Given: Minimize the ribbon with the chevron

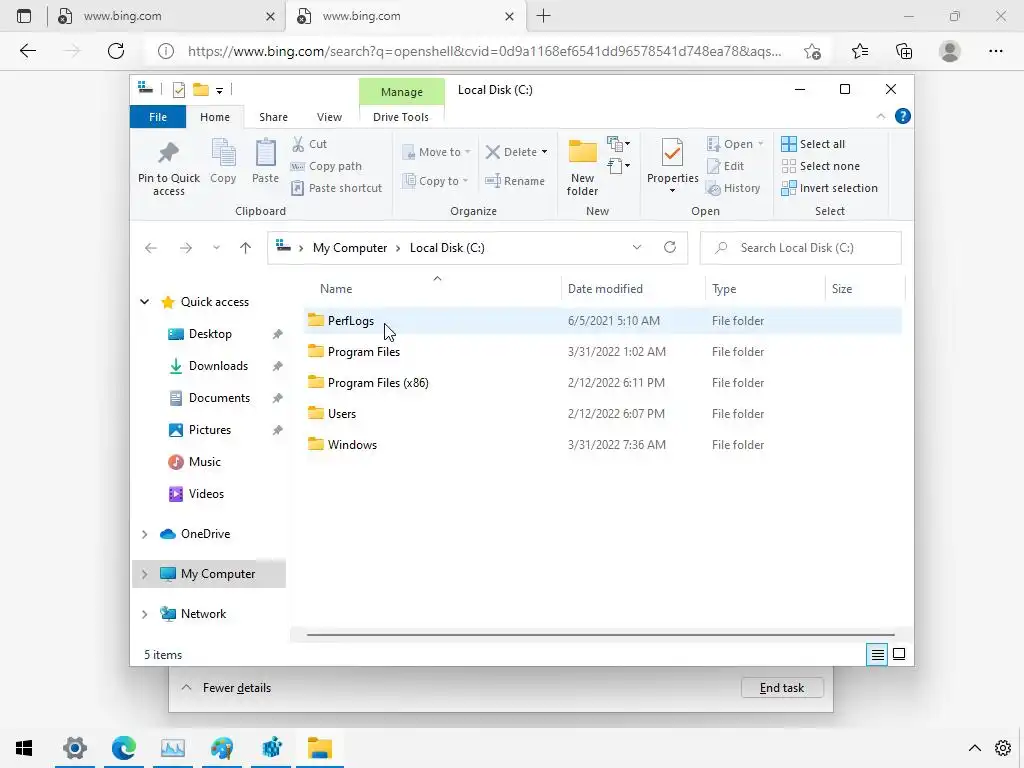Looking at the screenshot, I should (x=880, y=116).
